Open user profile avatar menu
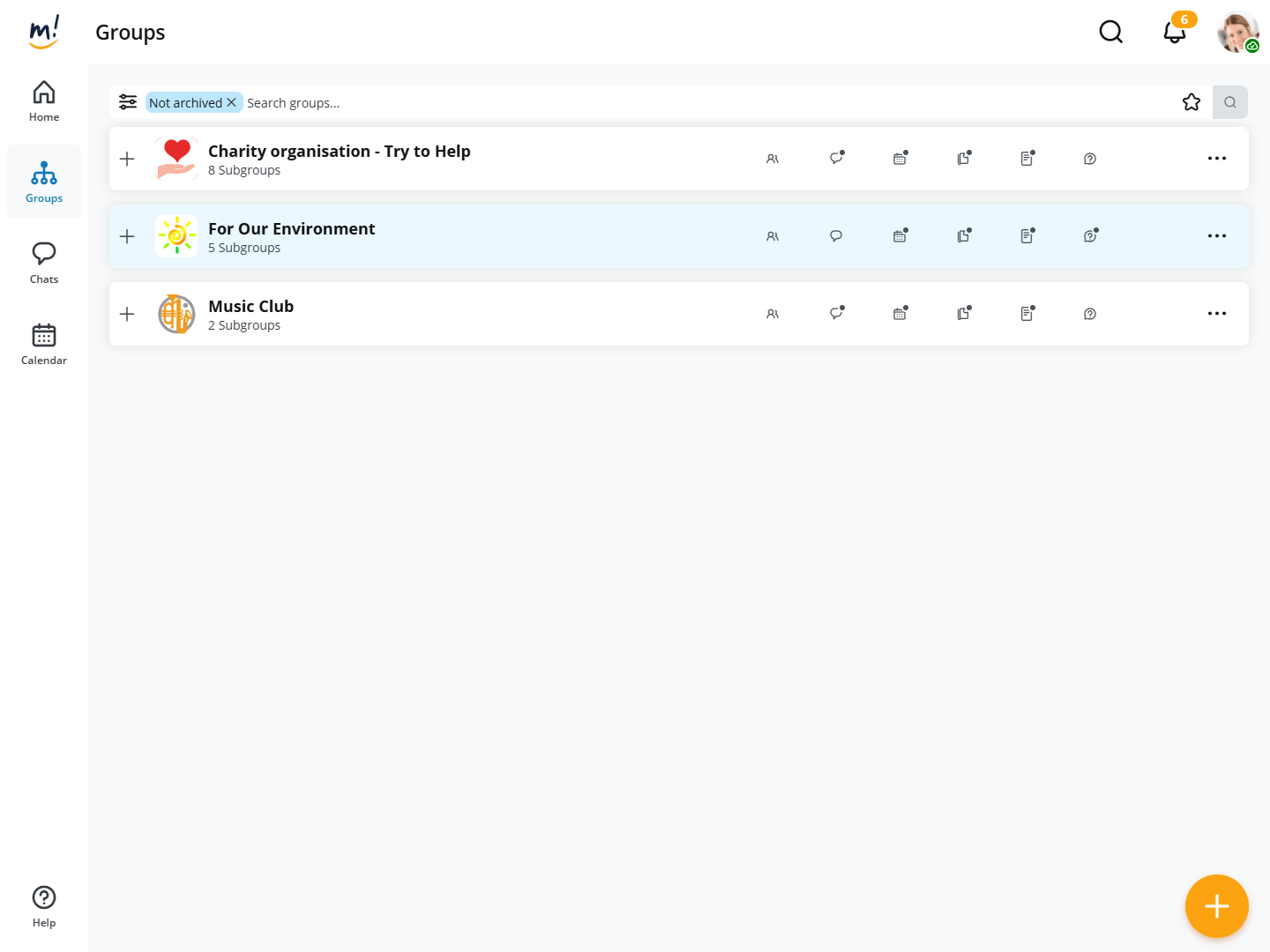Screen dimensions: 1270x952 (1237, 33)
